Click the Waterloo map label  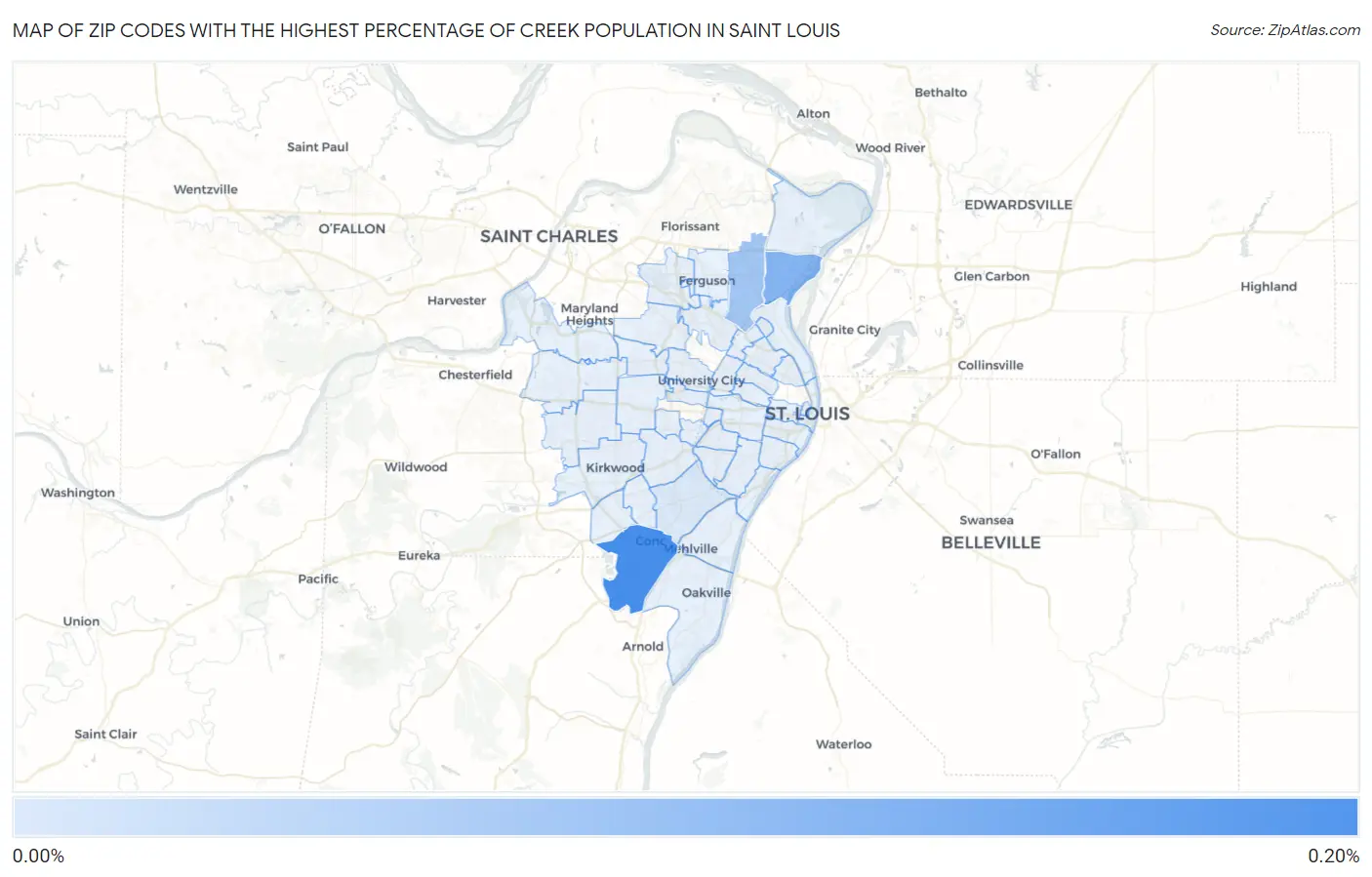coord(844,744)
